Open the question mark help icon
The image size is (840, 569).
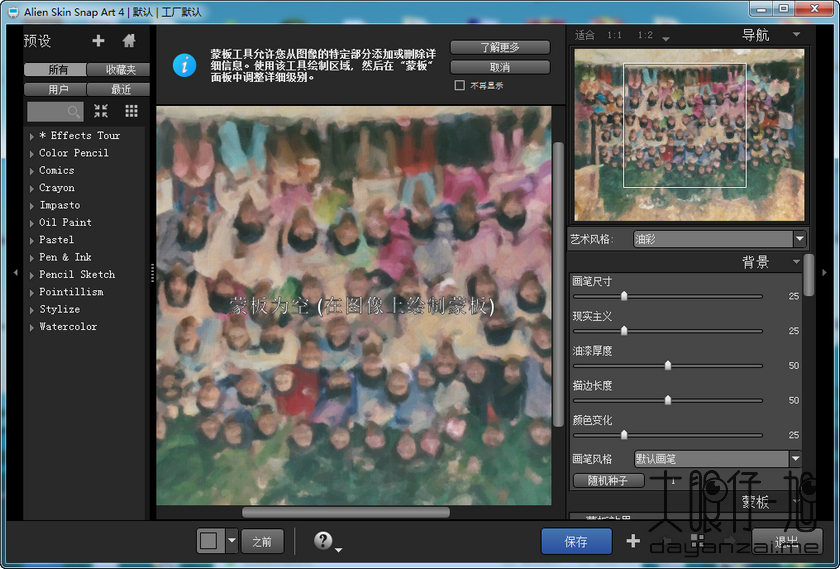(x=323, y=540)
